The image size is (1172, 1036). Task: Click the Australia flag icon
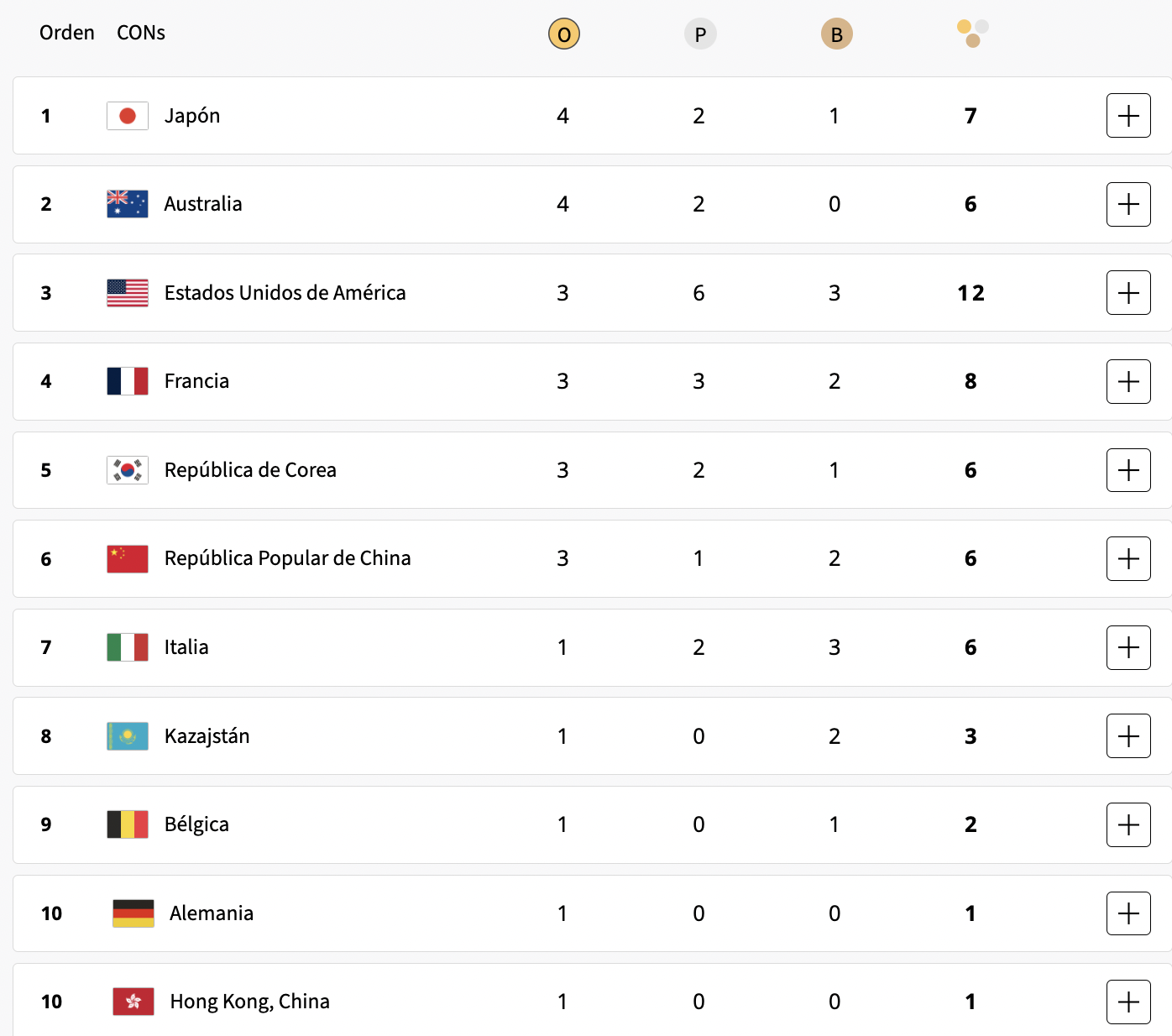tap(128, 204)
